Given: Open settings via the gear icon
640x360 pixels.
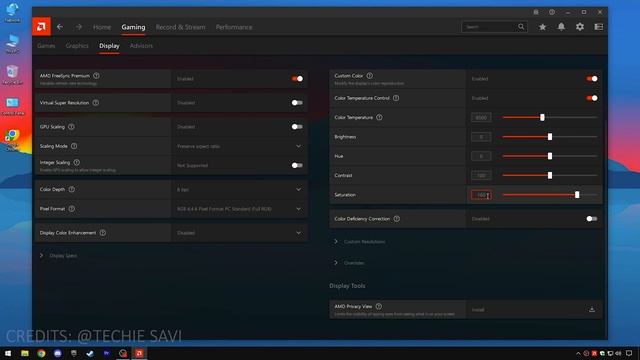Looking at the screenshot, I should point(580,27).
